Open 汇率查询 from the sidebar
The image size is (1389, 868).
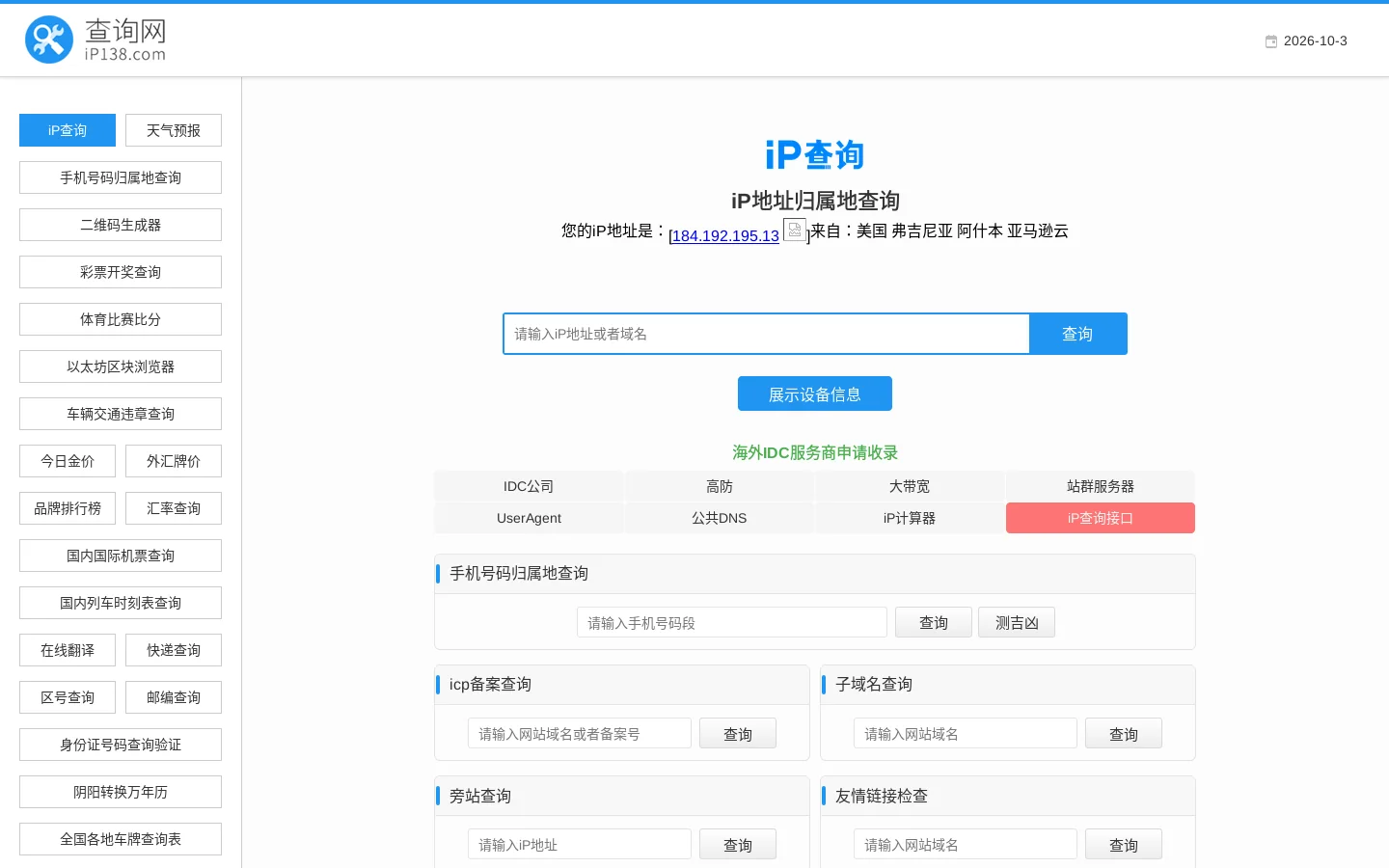click(x=174, y=508)
